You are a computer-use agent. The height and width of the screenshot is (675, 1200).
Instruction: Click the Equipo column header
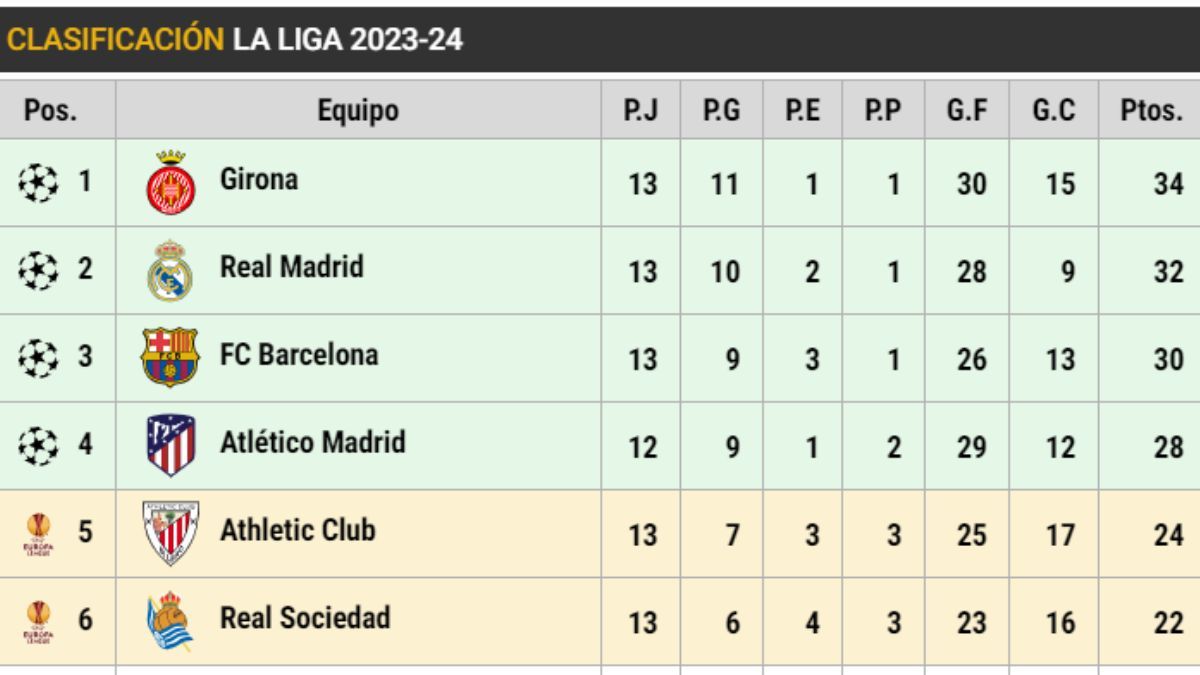(x=358, y=111)
